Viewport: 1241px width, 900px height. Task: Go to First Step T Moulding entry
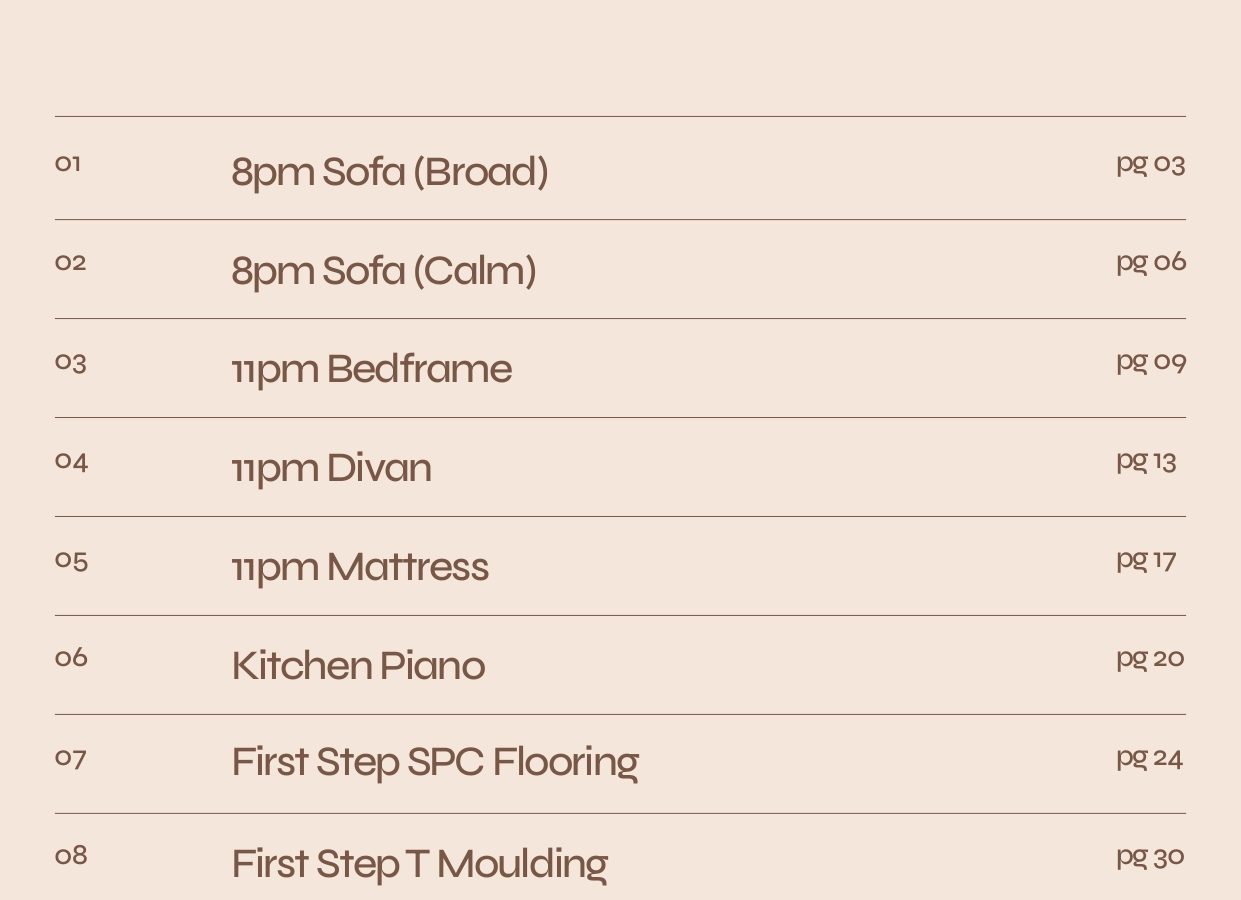coord(419,864)
